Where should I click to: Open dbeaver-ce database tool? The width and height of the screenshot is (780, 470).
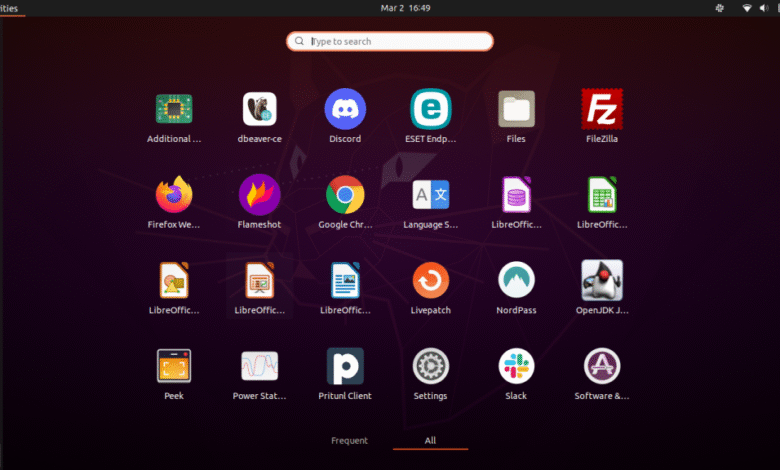click(260, 108)
